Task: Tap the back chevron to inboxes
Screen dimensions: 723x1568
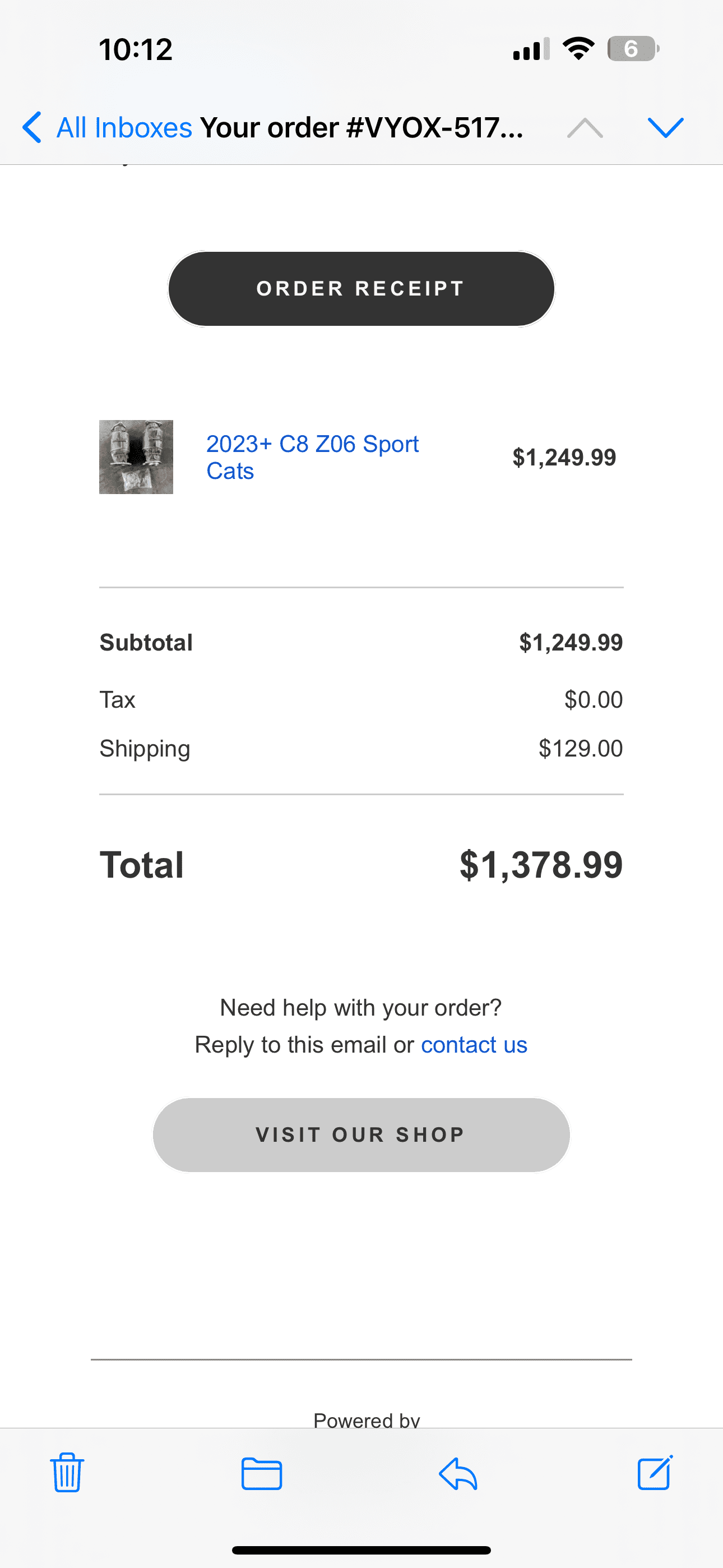Action: point(33,127)
